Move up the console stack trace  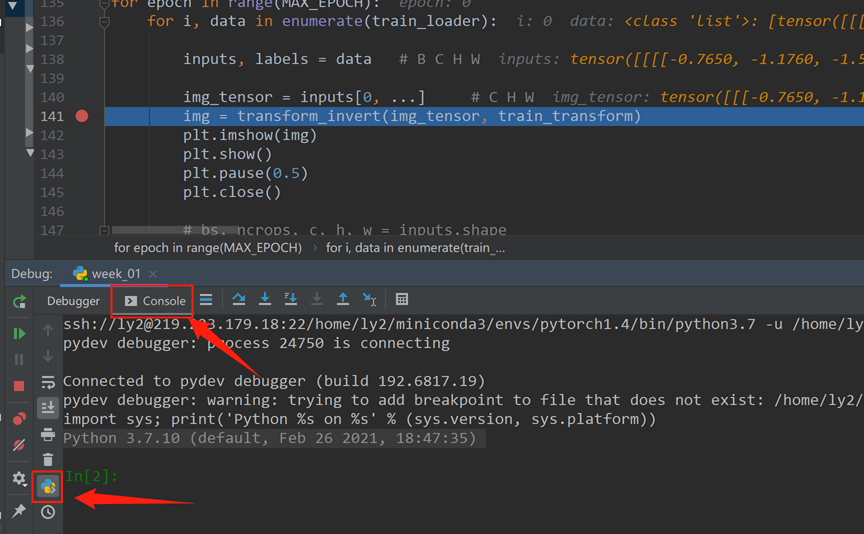click(x=48, y=330)
